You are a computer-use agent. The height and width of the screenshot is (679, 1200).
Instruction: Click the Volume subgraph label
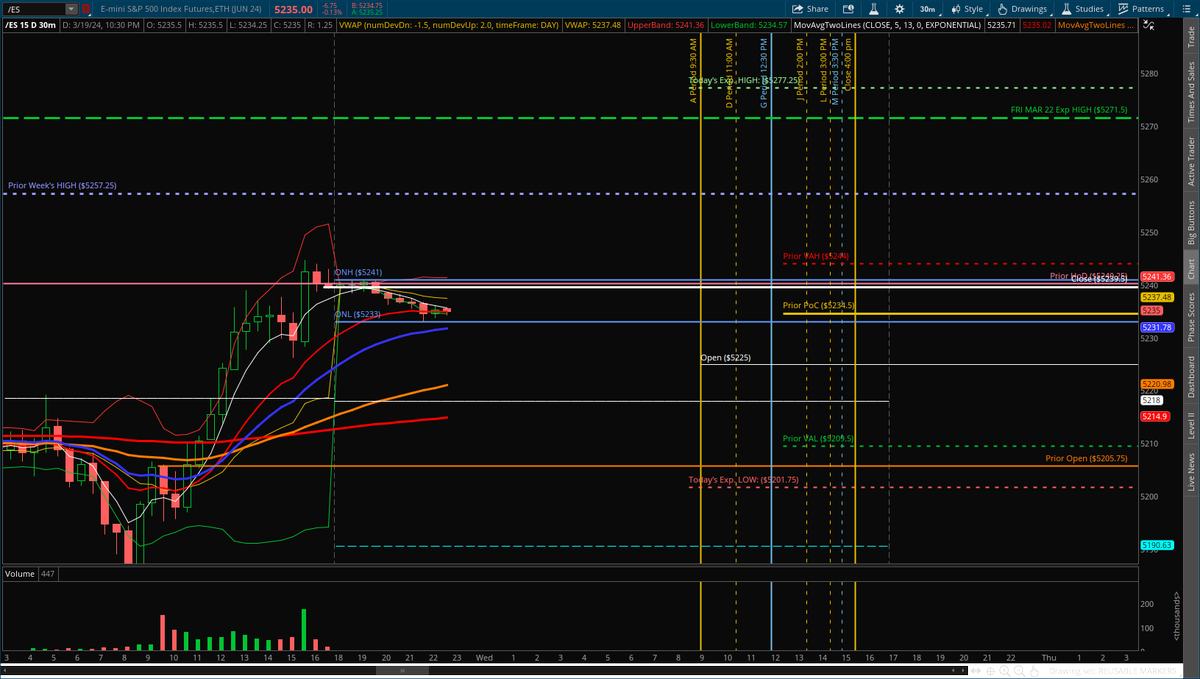pyautogui.click(x=19, y=574)
